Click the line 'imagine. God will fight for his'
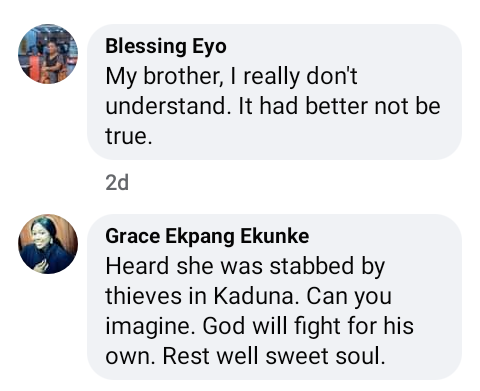 point(260,326)
